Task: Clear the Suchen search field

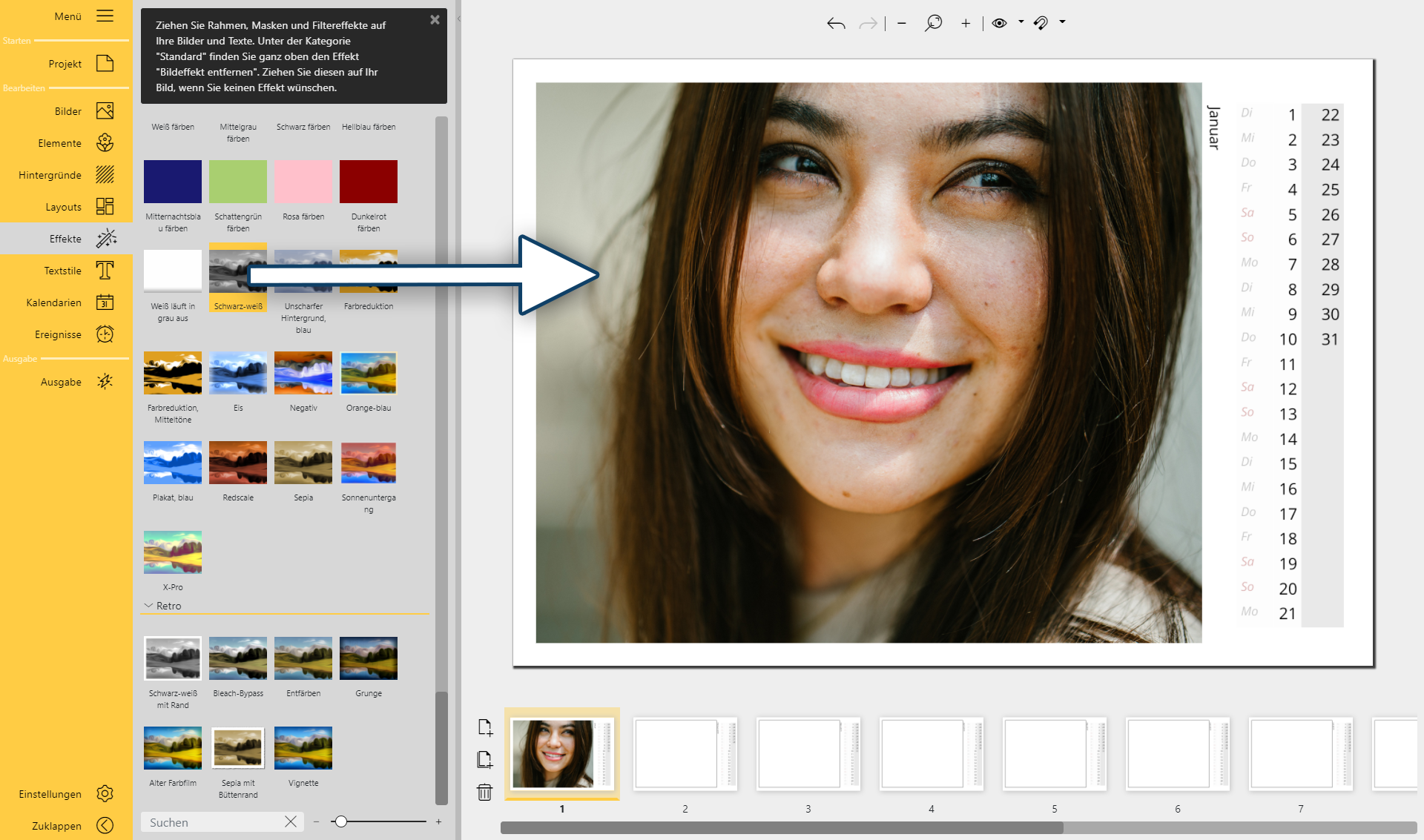Action: pos(291,821)
